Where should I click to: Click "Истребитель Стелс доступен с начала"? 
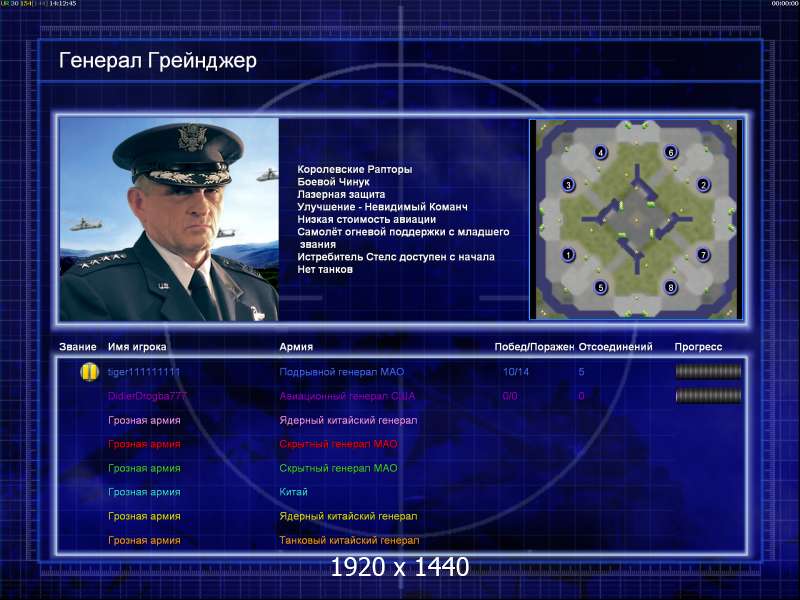coord(396,257)
